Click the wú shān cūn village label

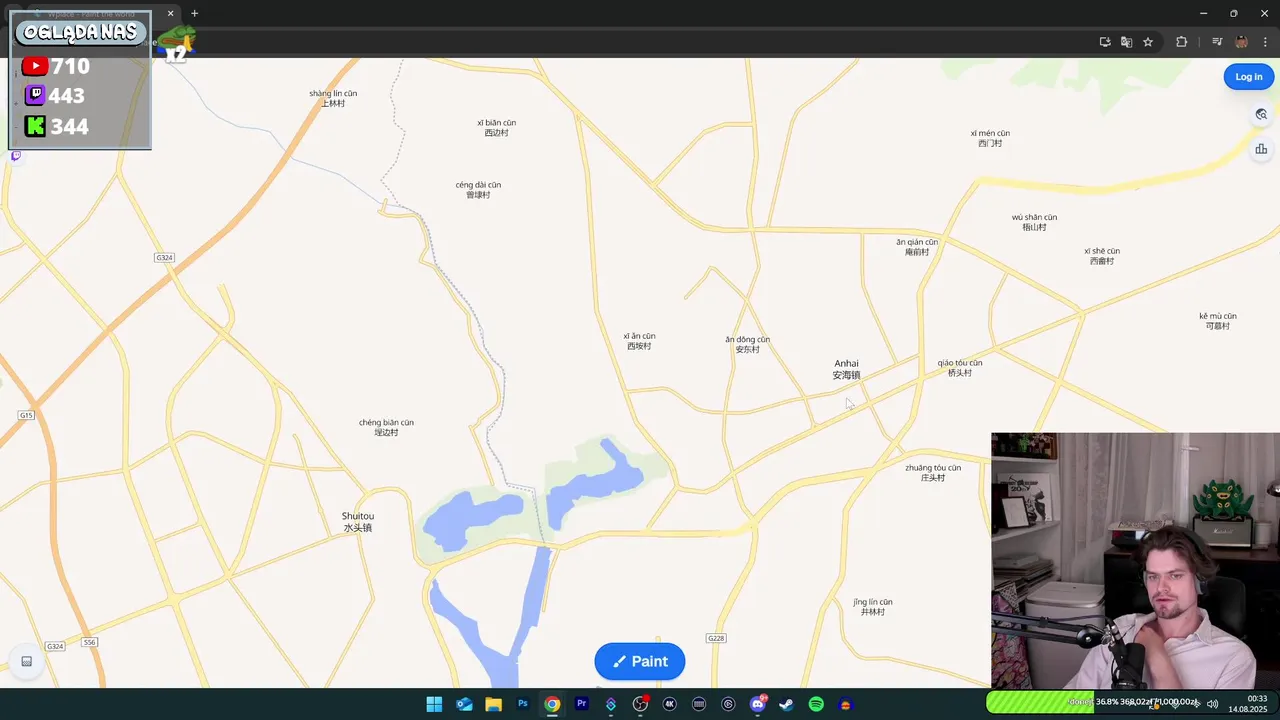point(1034,222)
